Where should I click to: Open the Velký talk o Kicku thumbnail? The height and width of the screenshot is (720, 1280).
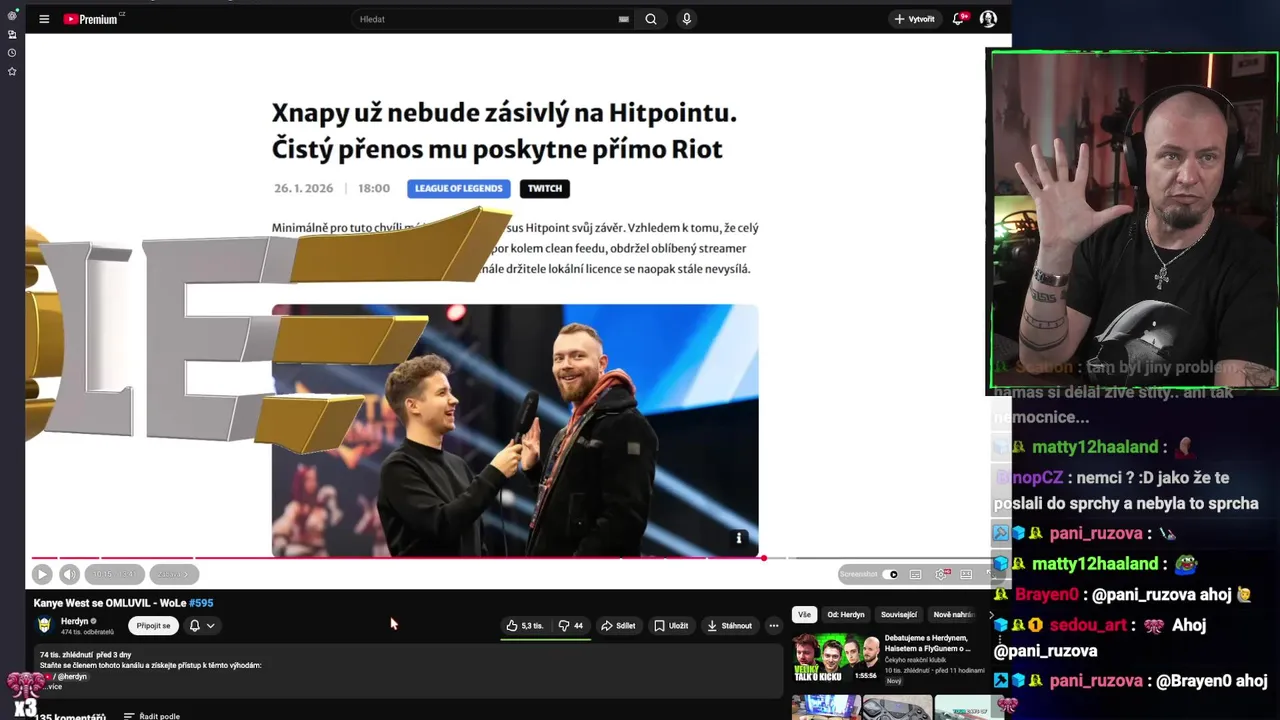click(836, 658)
